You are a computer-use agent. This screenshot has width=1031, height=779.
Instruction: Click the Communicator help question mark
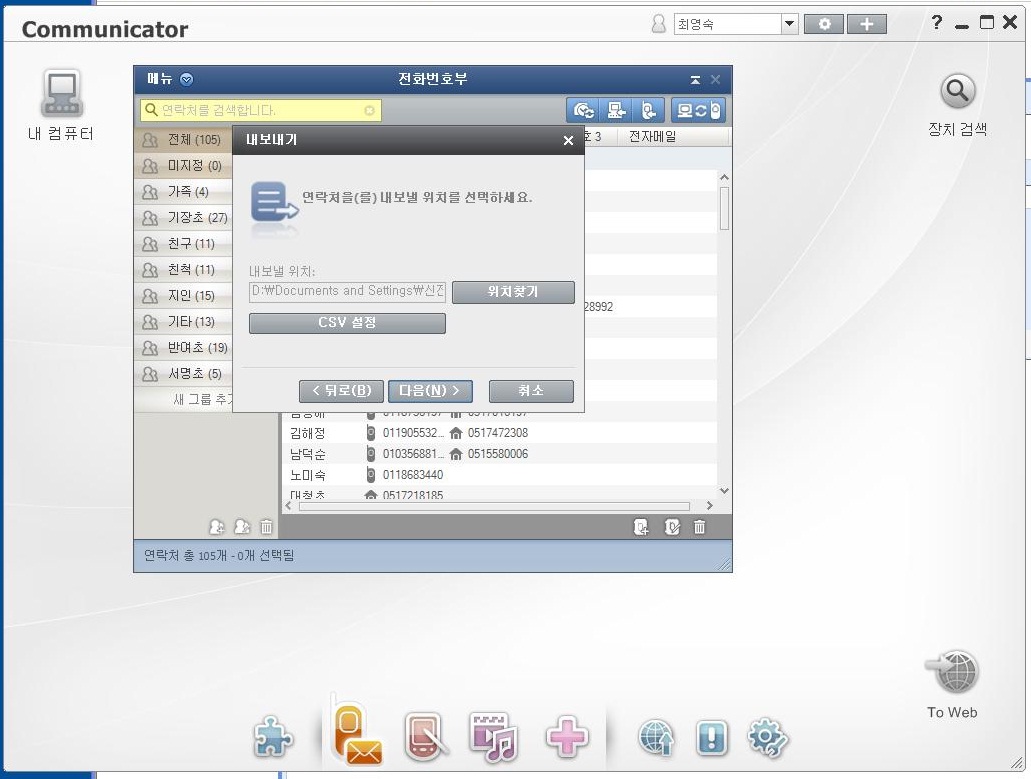[937, 23]
